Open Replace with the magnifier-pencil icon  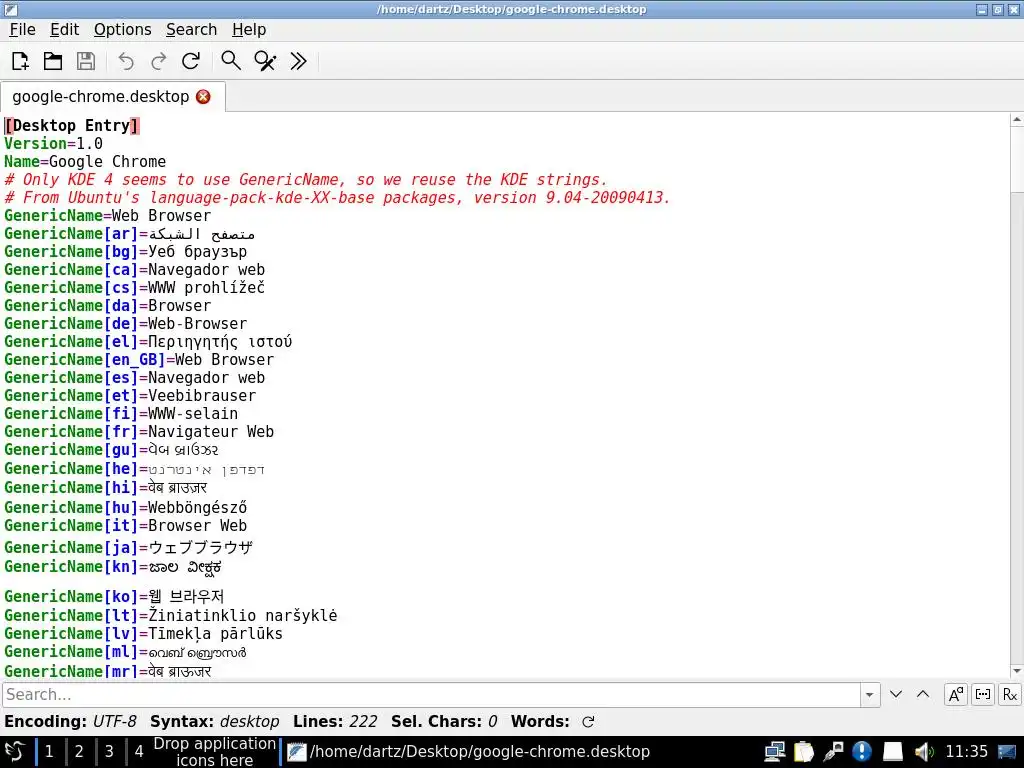coord(265,61)
